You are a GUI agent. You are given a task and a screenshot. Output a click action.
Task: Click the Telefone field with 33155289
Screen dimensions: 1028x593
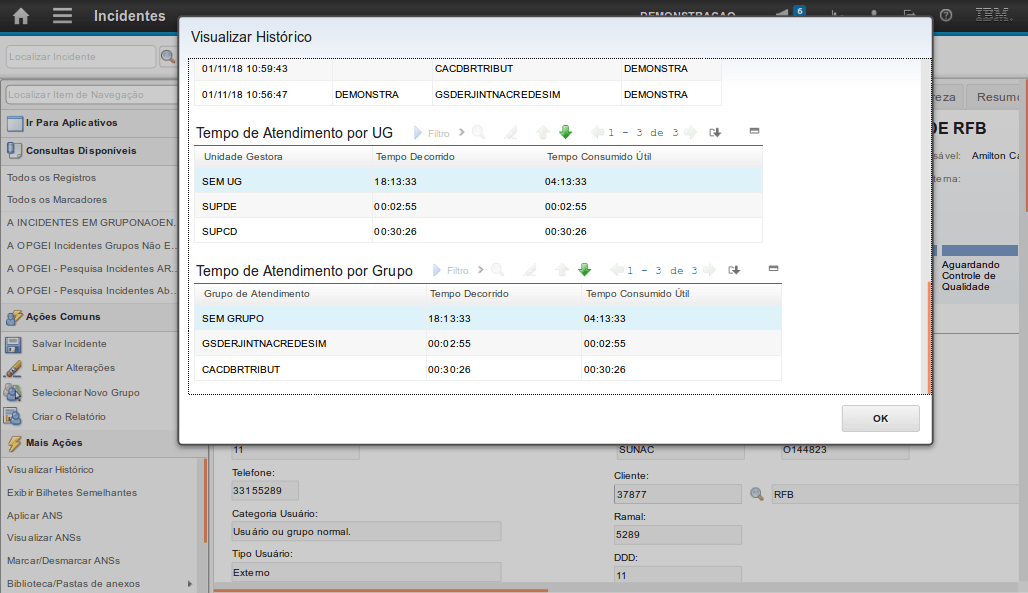click(265, 491)
